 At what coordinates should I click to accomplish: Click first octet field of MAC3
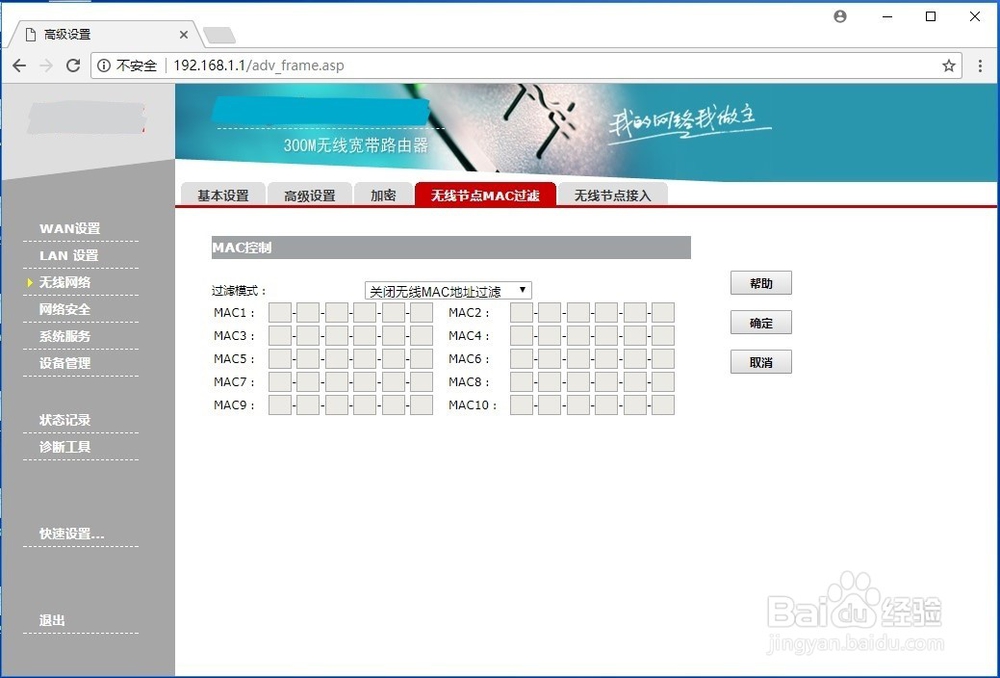click(x=279, y=335)
